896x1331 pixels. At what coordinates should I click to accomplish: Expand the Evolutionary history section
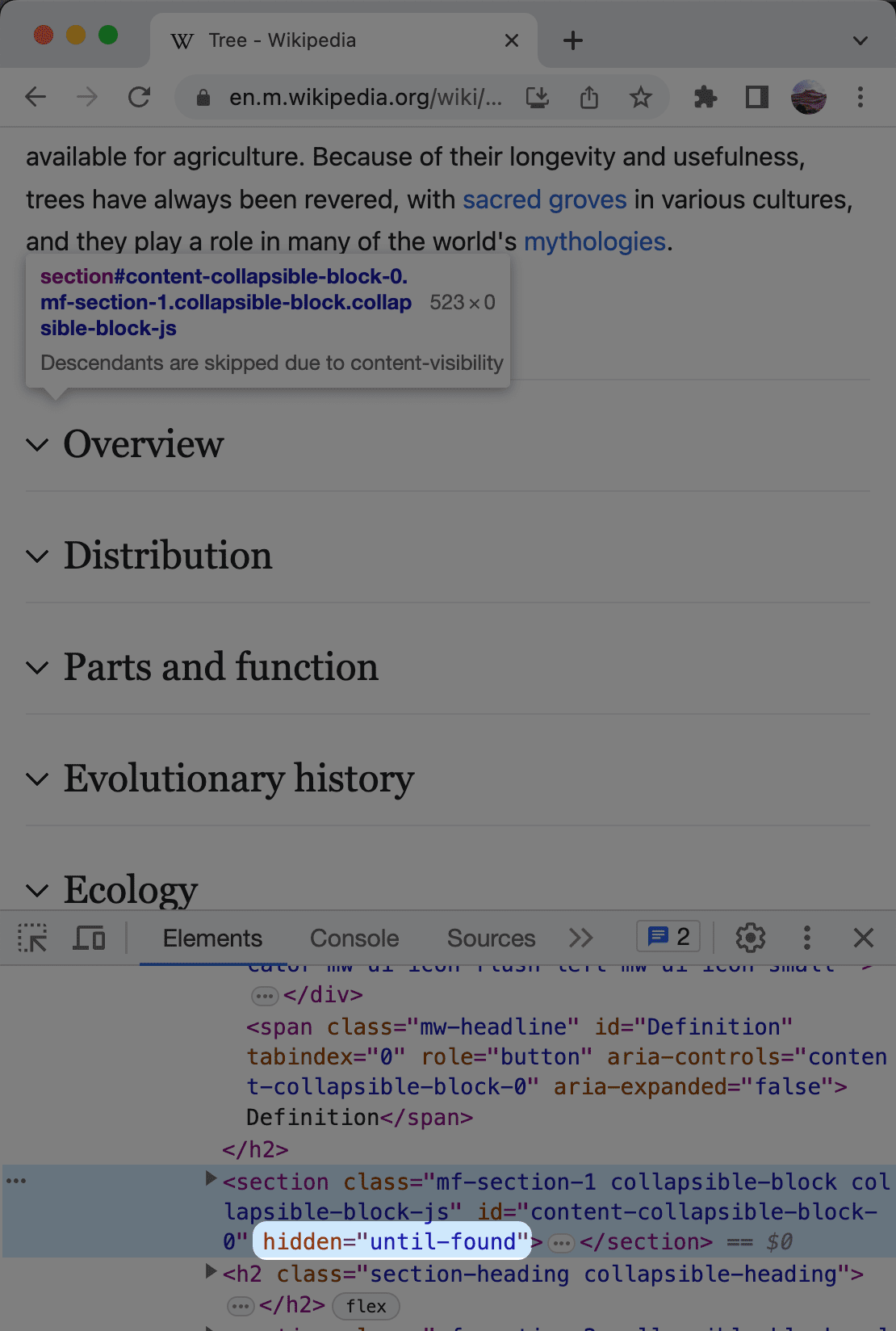238,779
